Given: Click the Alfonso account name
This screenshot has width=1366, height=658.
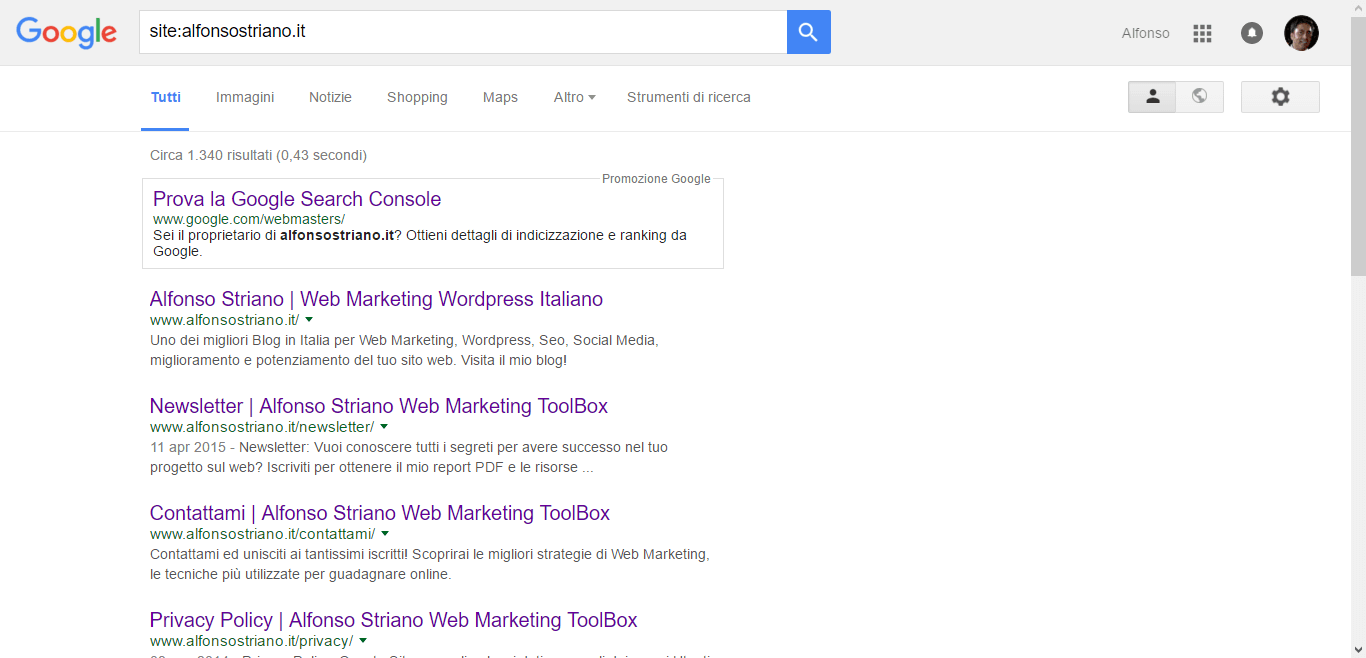Looking at the screenshot, I should (1145, 33).
